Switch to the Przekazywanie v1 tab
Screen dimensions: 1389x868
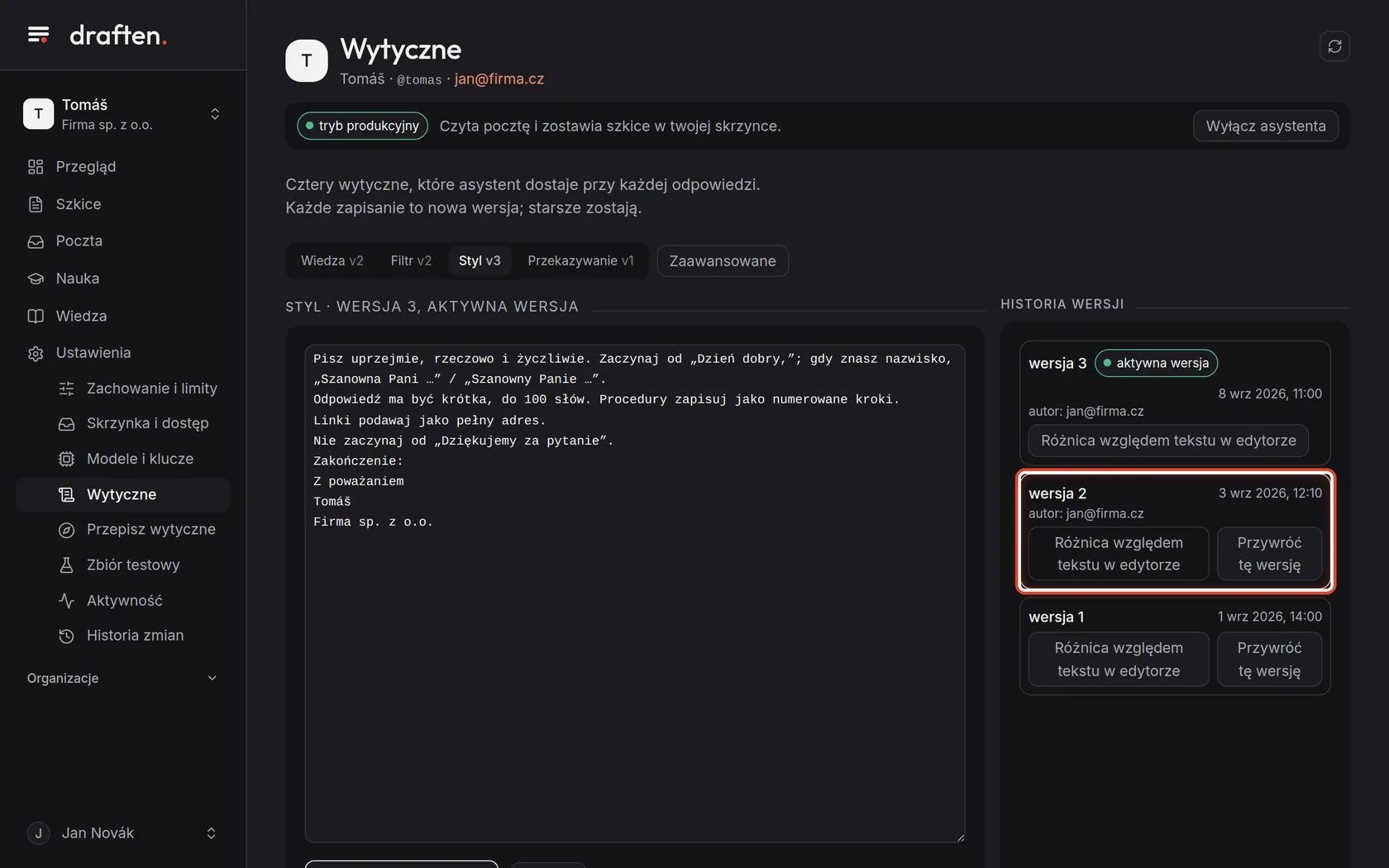[x=580, y=260]
